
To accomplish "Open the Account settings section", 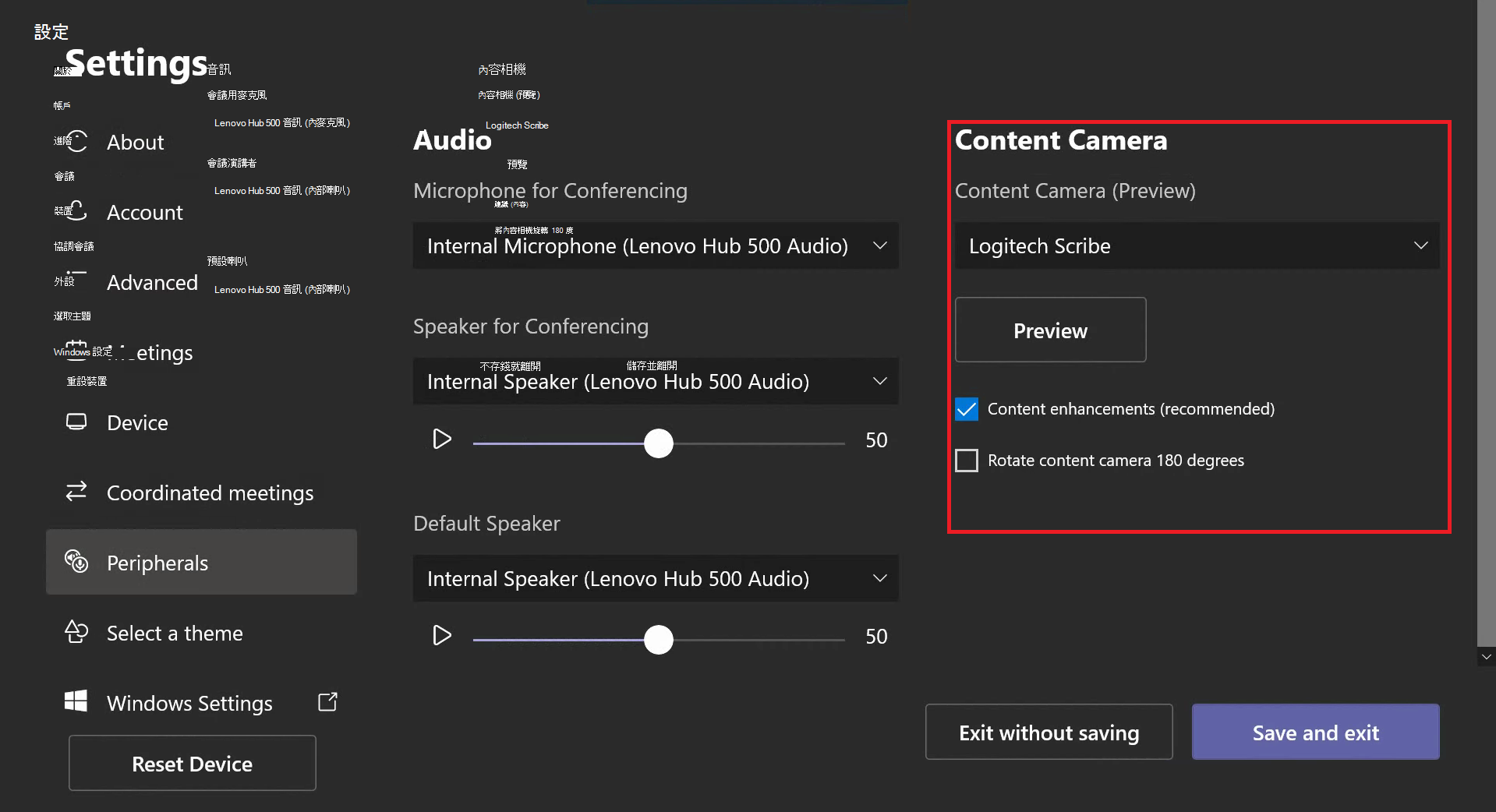I will [x=144, y=212].
